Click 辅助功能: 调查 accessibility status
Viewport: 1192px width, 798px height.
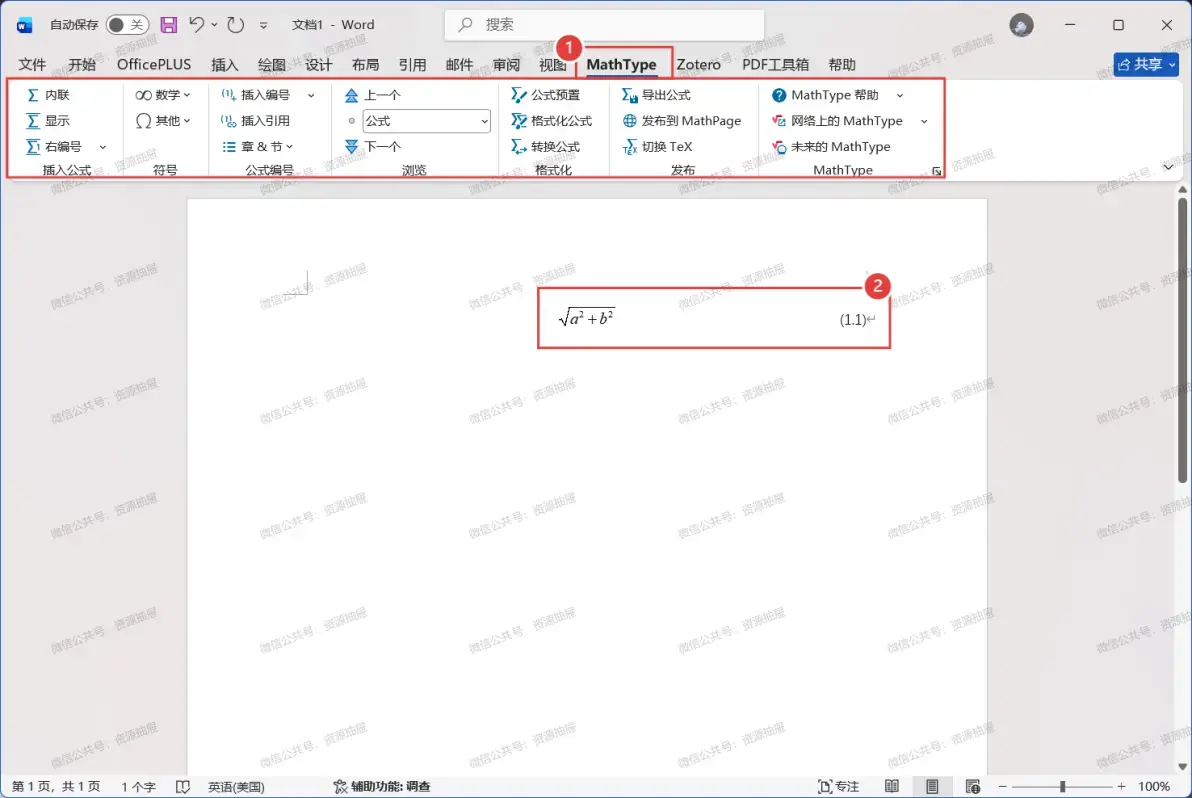(382, 787)
